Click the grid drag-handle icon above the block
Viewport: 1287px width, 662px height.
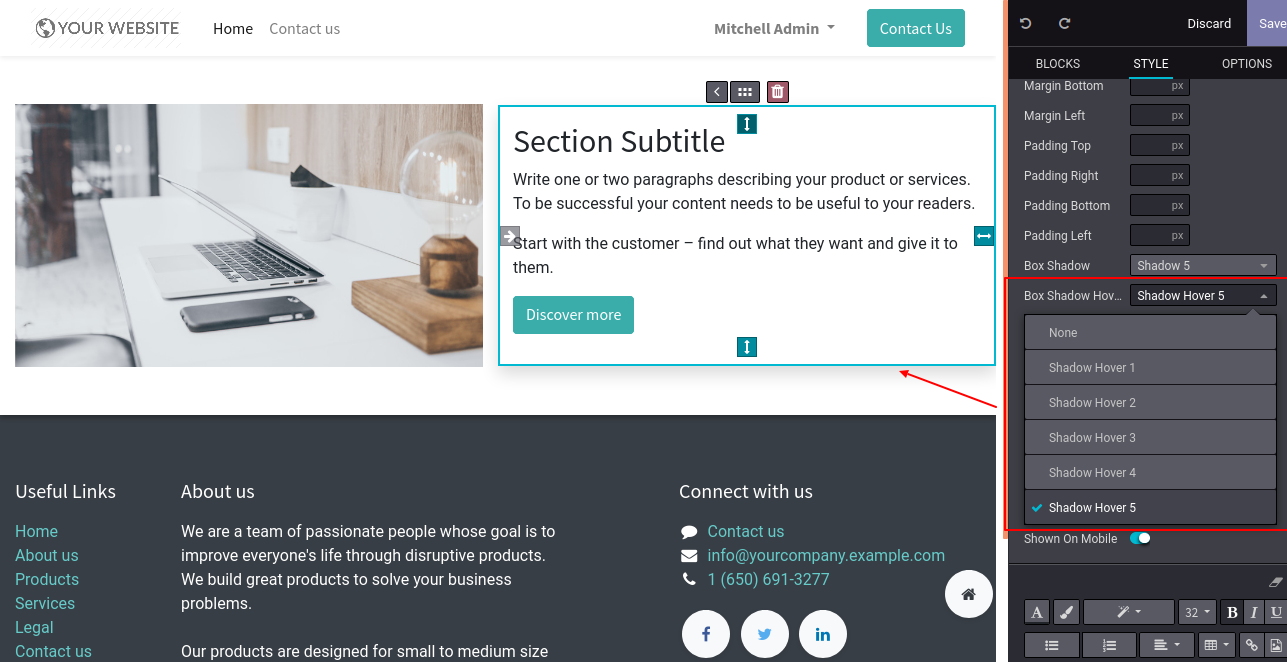(x=744, y=92)
